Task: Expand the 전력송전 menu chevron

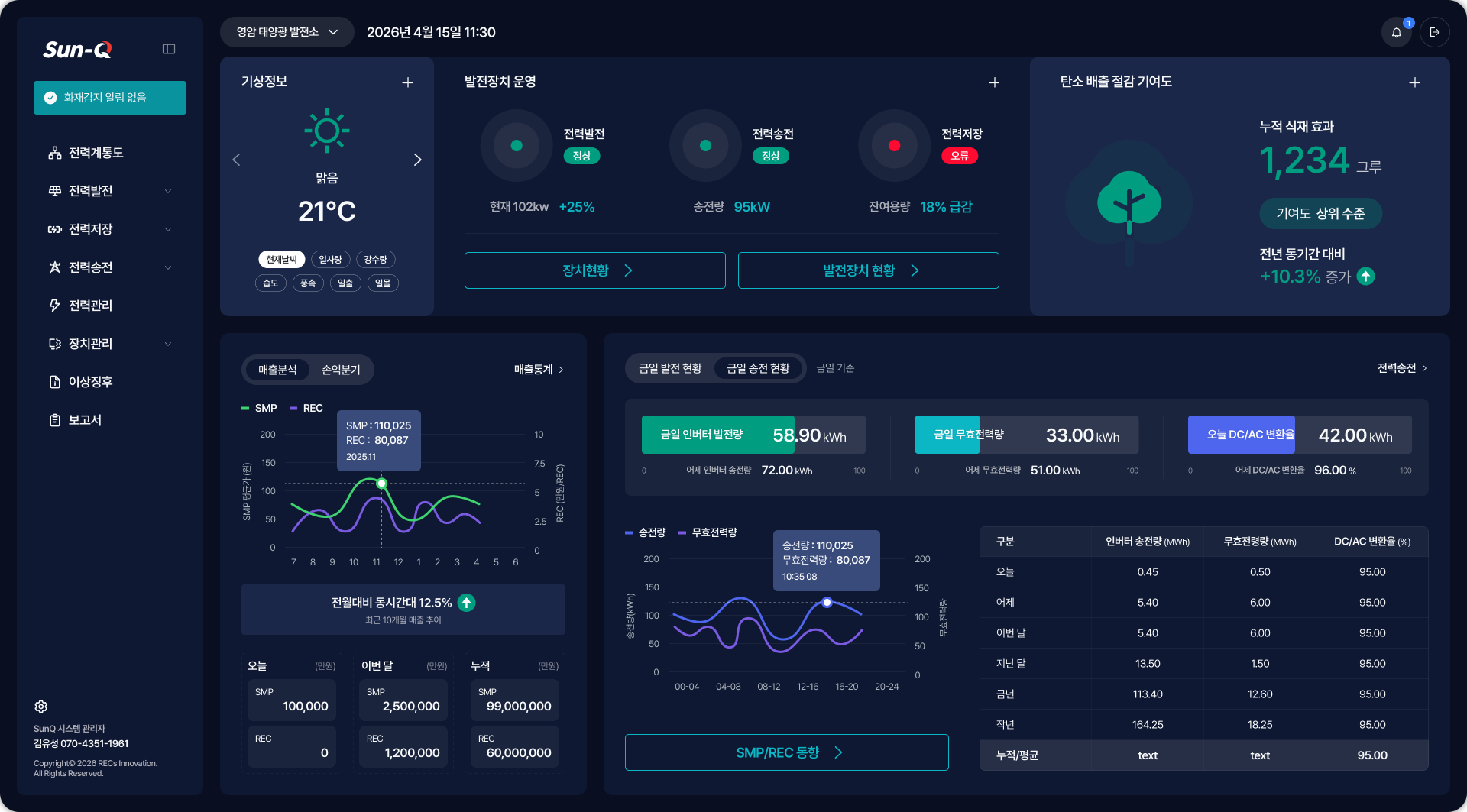Action: (168, 267)
